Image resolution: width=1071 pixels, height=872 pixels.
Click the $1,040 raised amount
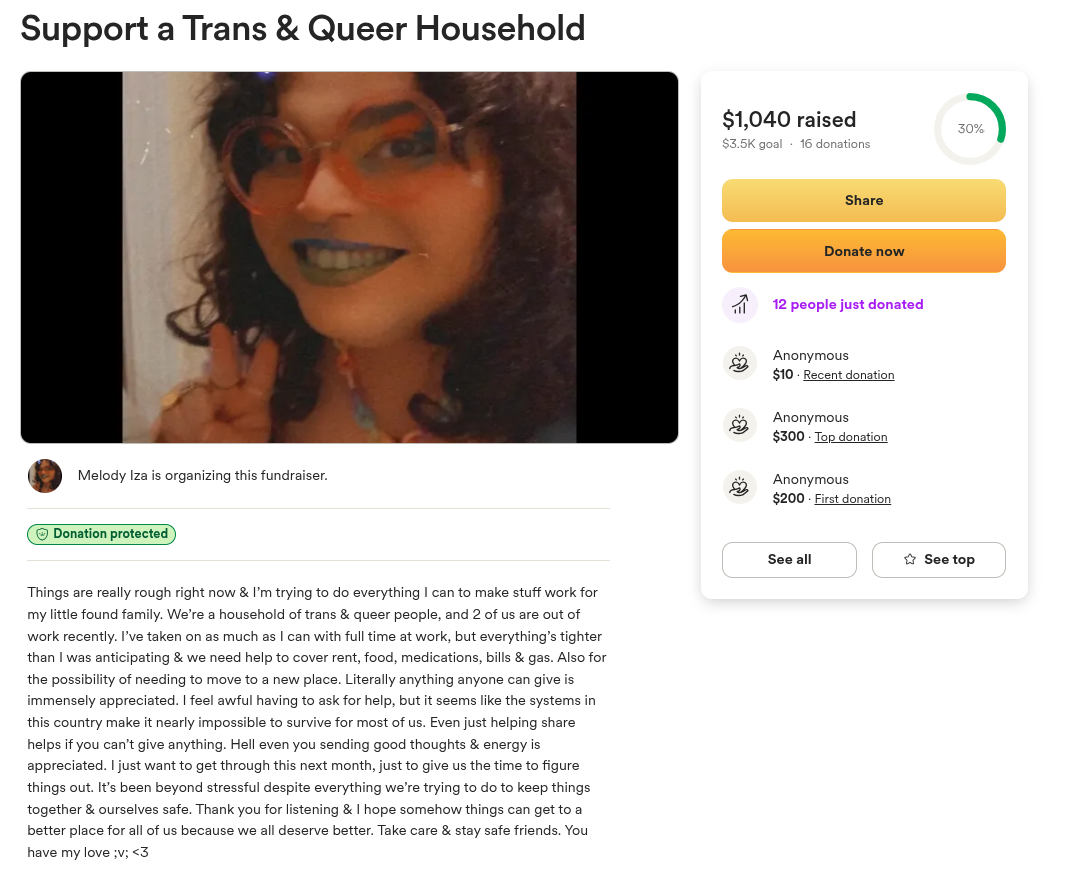789,119
